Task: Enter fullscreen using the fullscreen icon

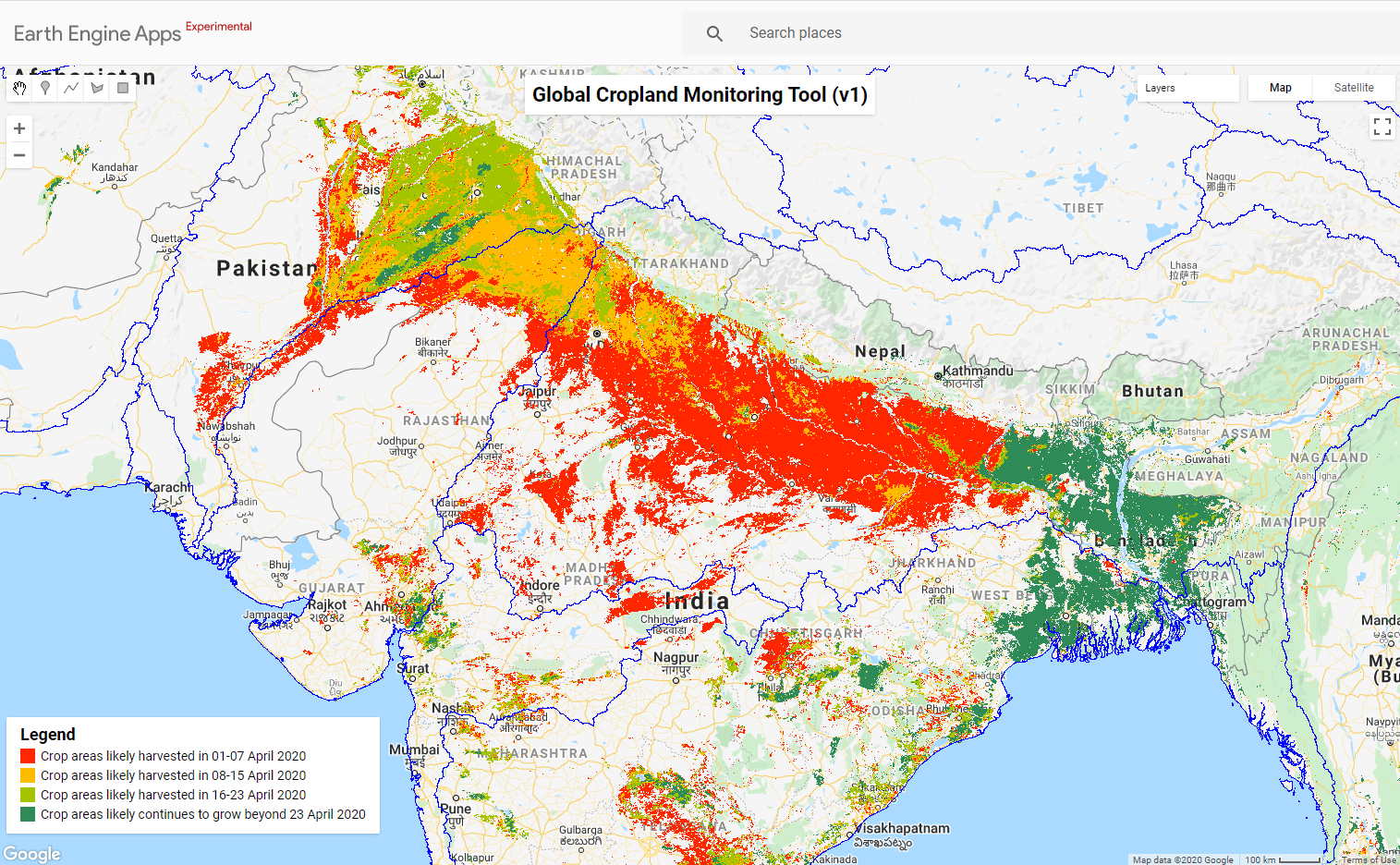Action: [1382, 127]
